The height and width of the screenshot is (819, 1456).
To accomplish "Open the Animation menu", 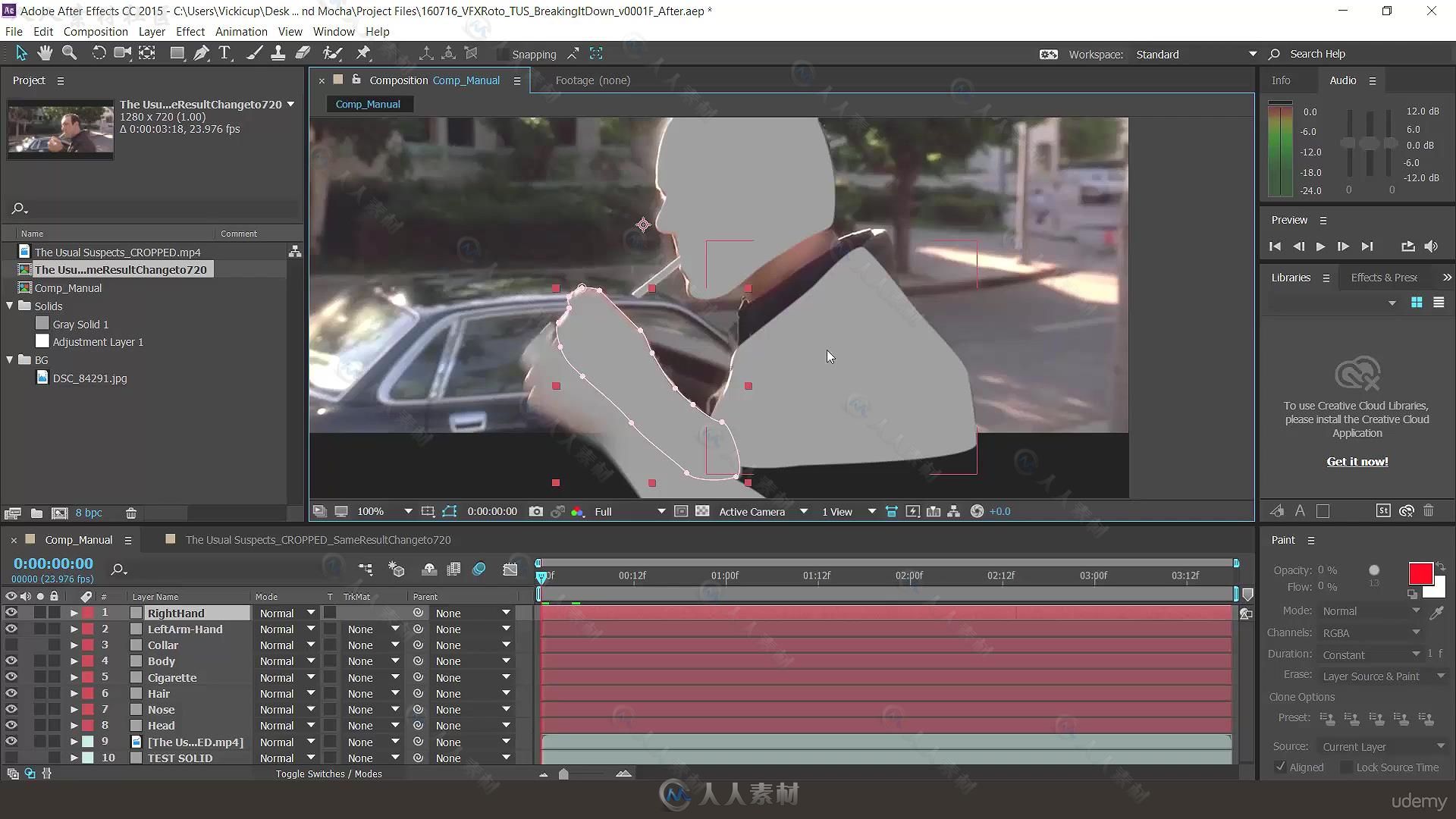I will [241, 32].
